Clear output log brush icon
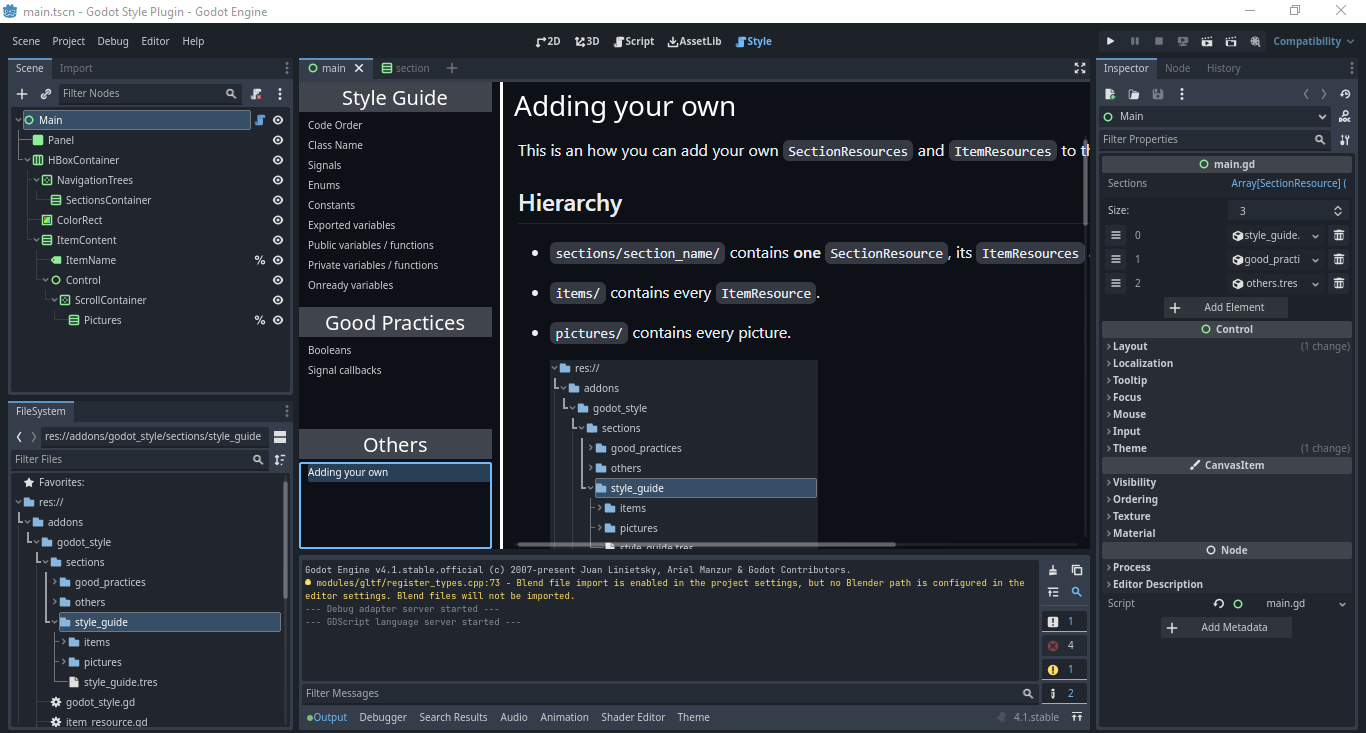This screenshot has width=1366, height=733. (1052, 570)
